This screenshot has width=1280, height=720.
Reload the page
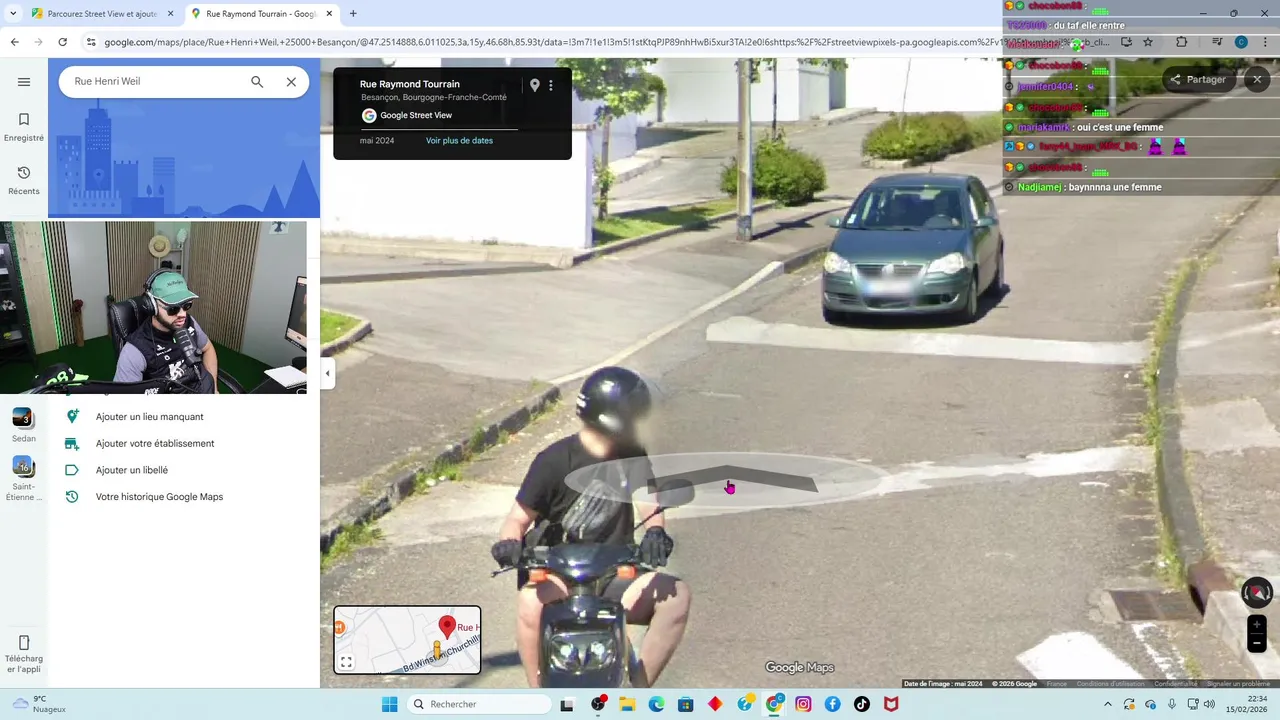tap(62, 42)
